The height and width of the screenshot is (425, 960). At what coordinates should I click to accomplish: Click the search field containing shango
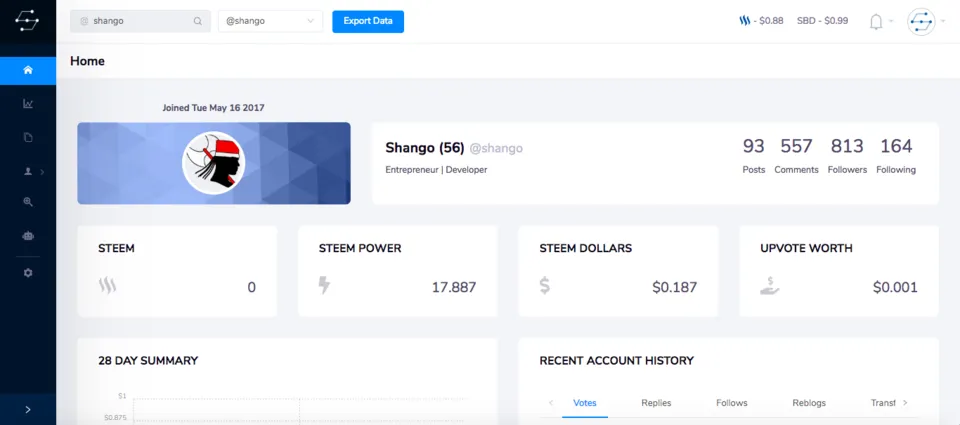(140, 21)
